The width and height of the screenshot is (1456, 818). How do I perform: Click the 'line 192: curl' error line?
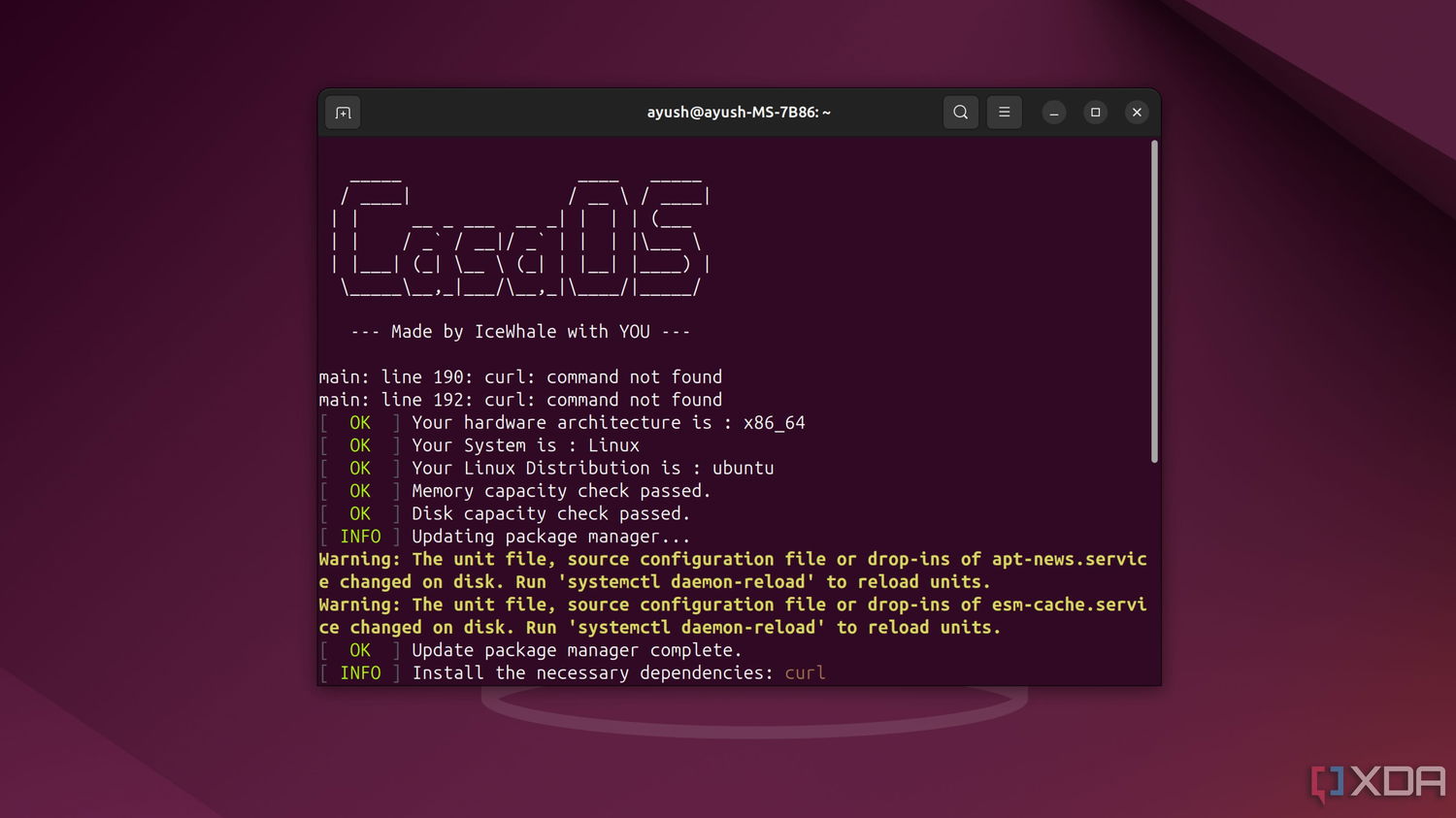[x=520, y=400]
